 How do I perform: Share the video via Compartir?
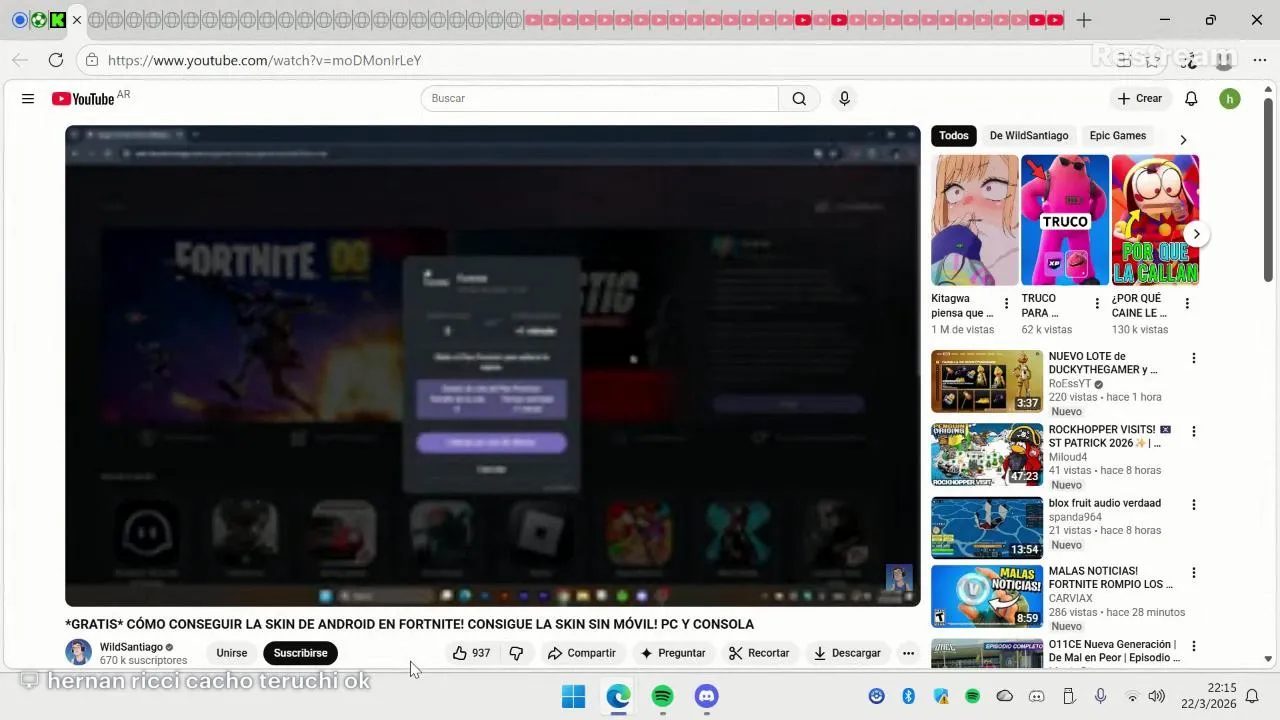click(581, 653)
